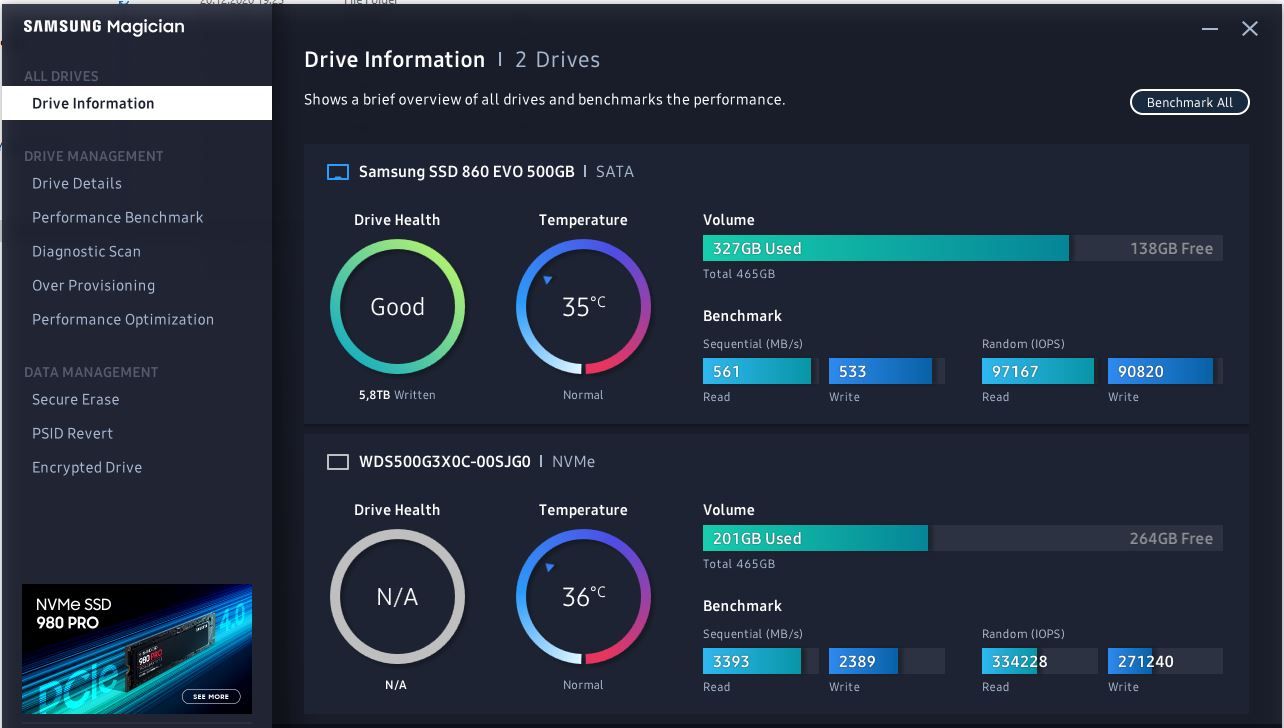The width and height of the screenshot is (1284, 728).
Task: Go to PSID Revert
Action: point(72,433)
